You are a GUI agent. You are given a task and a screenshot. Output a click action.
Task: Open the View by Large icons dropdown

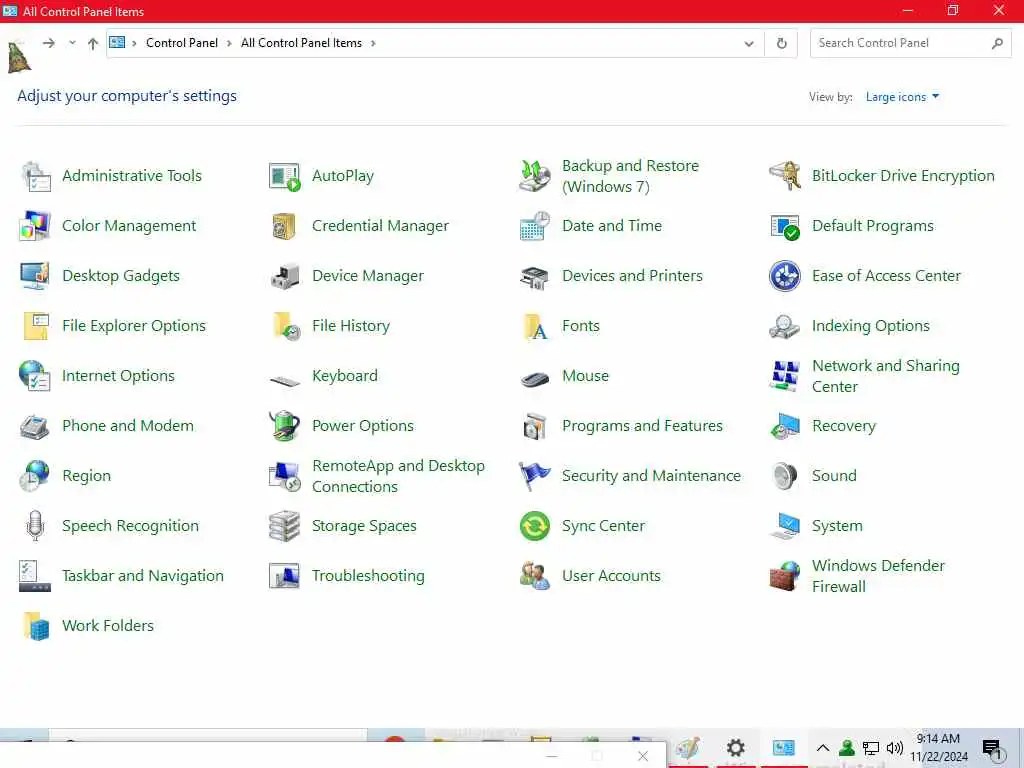[903, 97]
